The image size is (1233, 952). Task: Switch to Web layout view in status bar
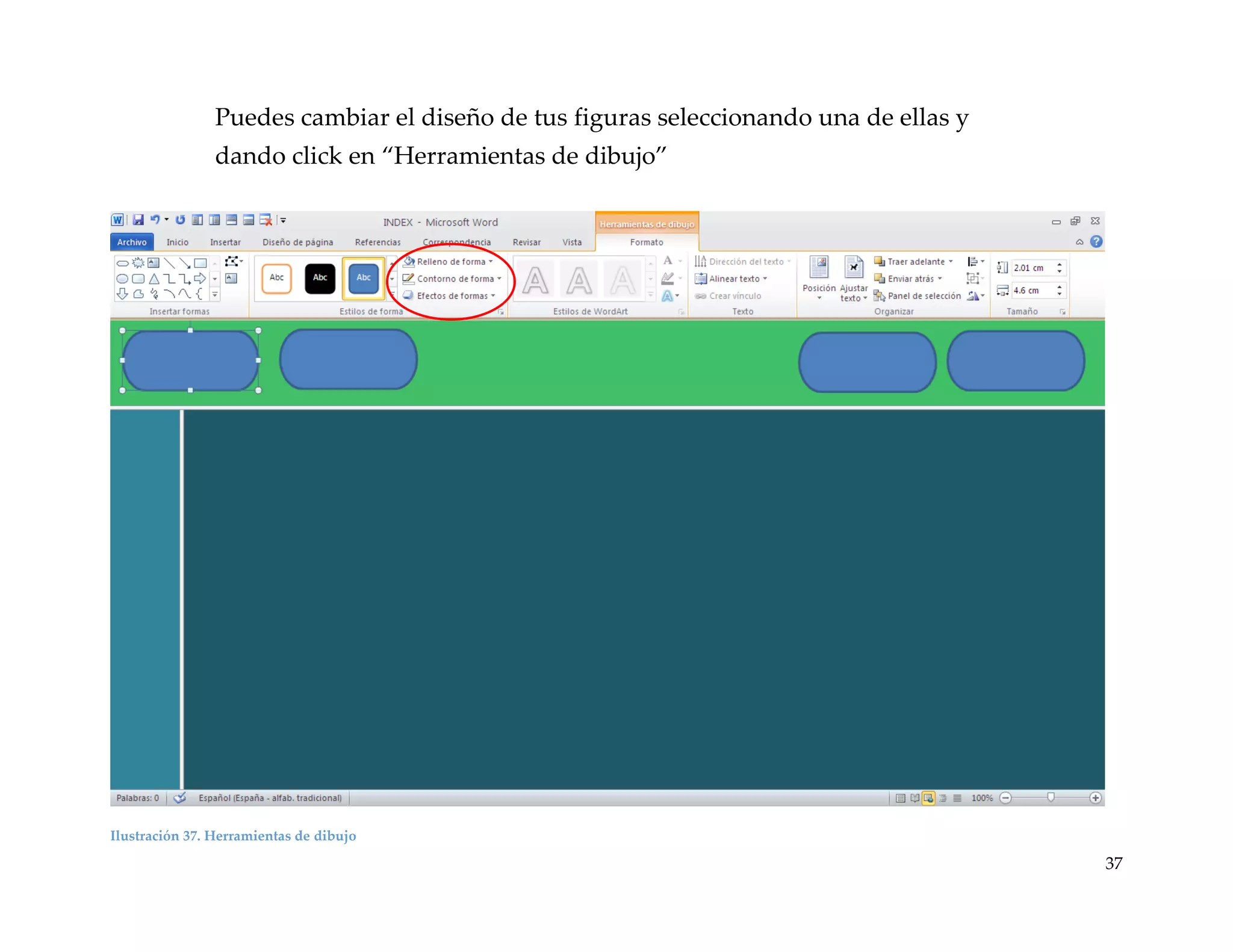pyautogui.click(x=928, y=798)
